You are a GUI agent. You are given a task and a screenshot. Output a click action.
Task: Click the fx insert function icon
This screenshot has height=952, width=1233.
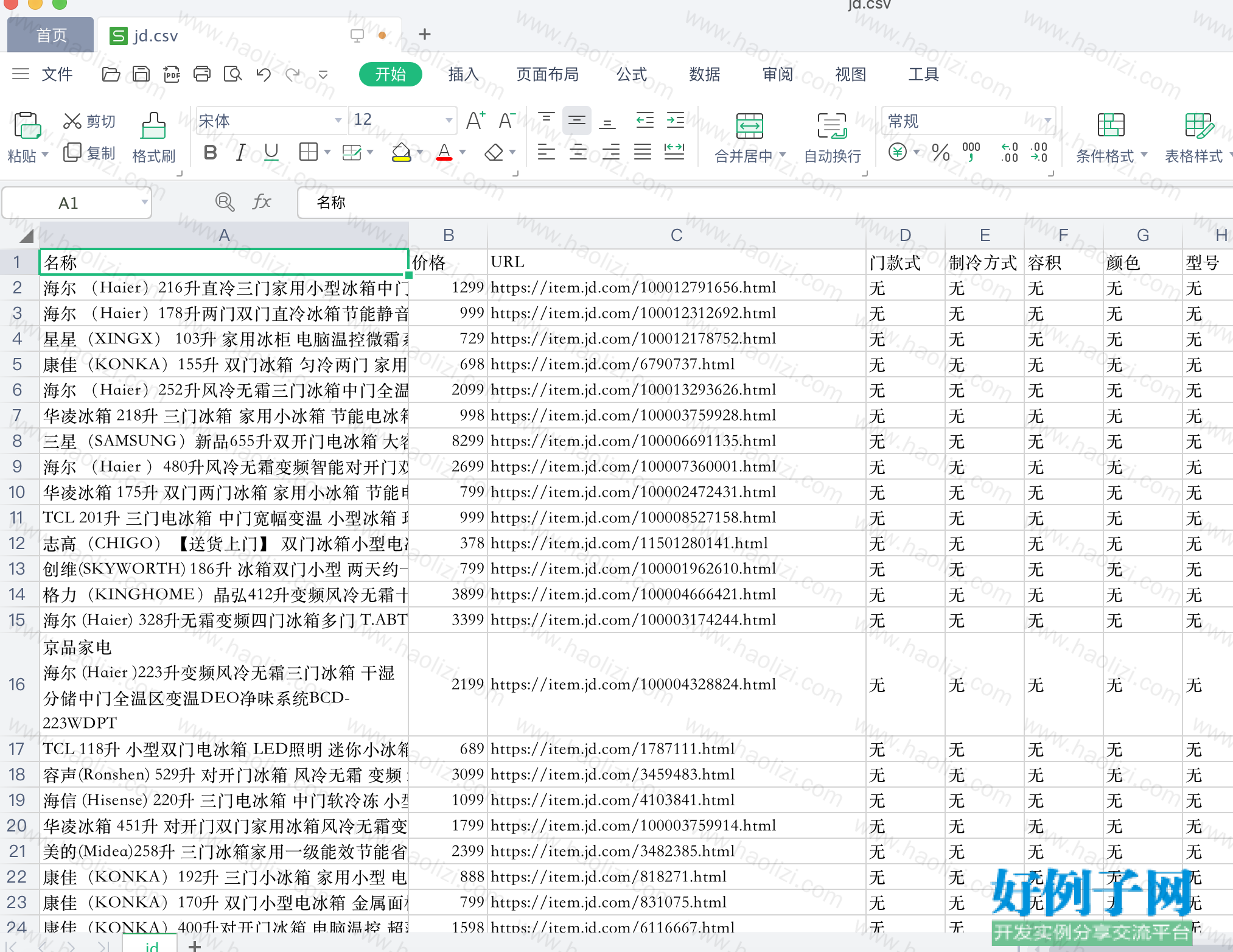tap(262, 201)
